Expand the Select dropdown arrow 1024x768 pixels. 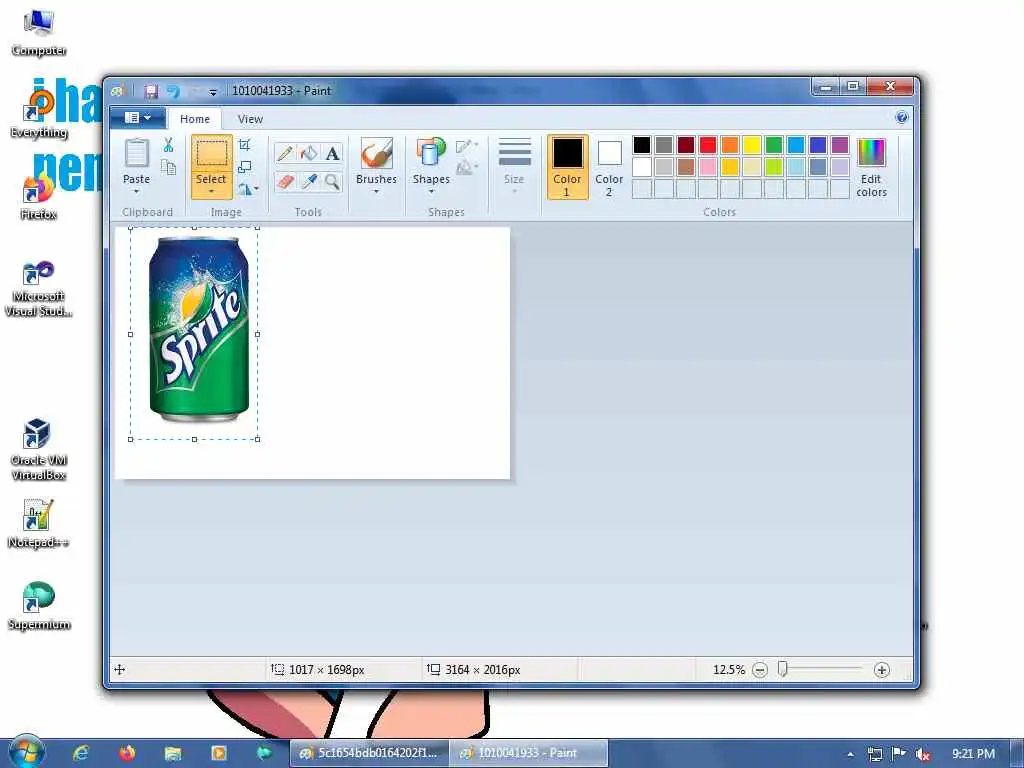click(212, 192)
